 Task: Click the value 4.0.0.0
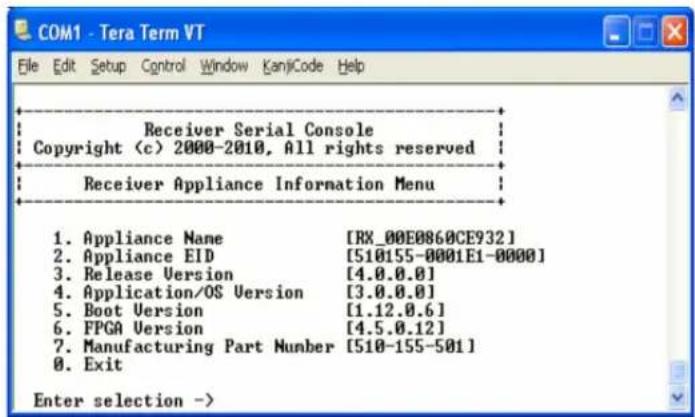390,274
